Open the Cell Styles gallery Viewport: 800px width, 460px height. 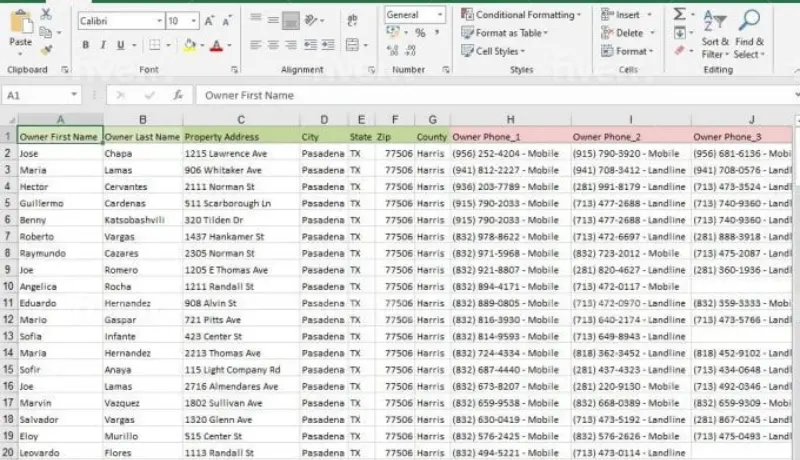pyautogui.click(x=492, y=51)
